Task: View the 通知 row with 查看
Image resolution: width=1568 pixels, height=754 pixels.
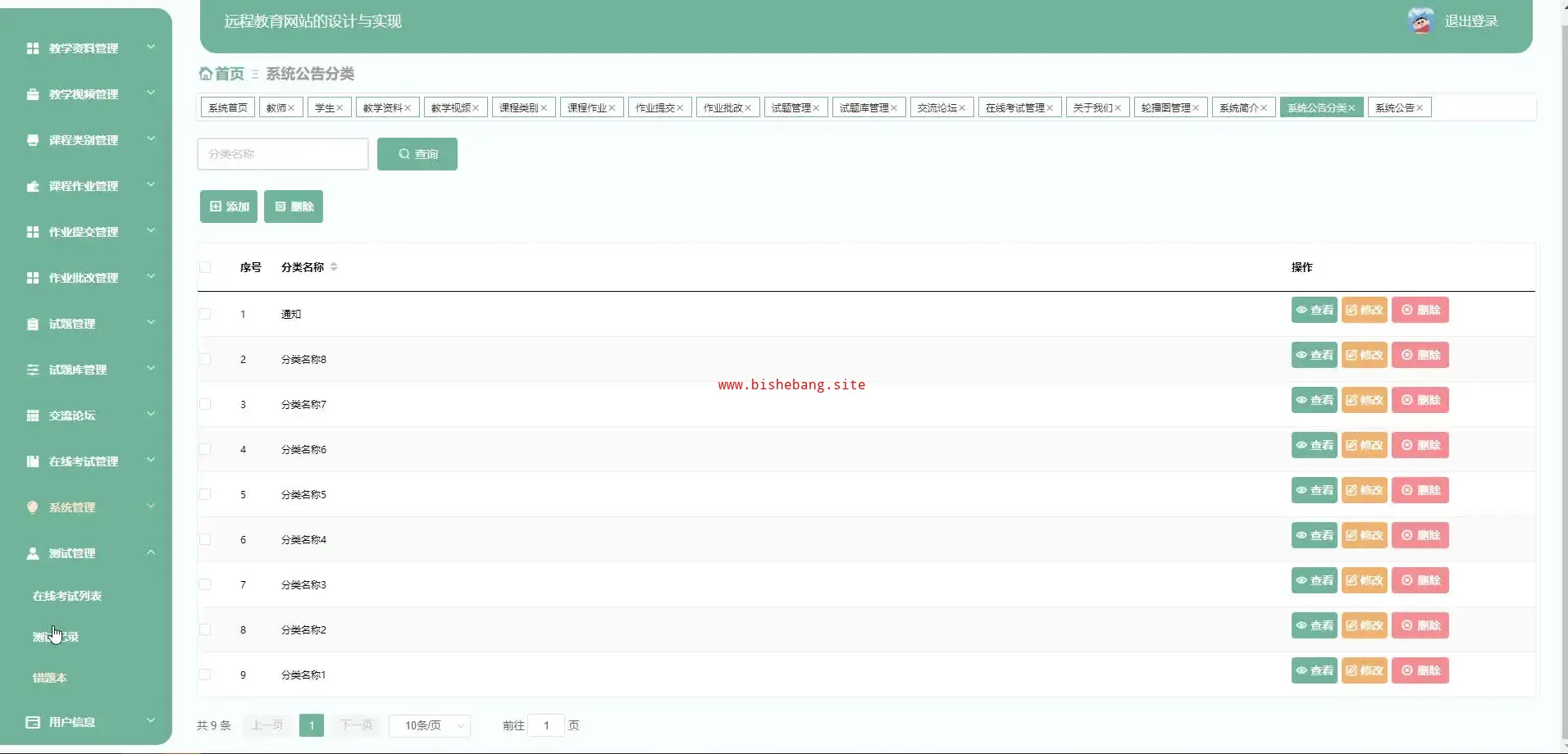Action: point(1315,310)
